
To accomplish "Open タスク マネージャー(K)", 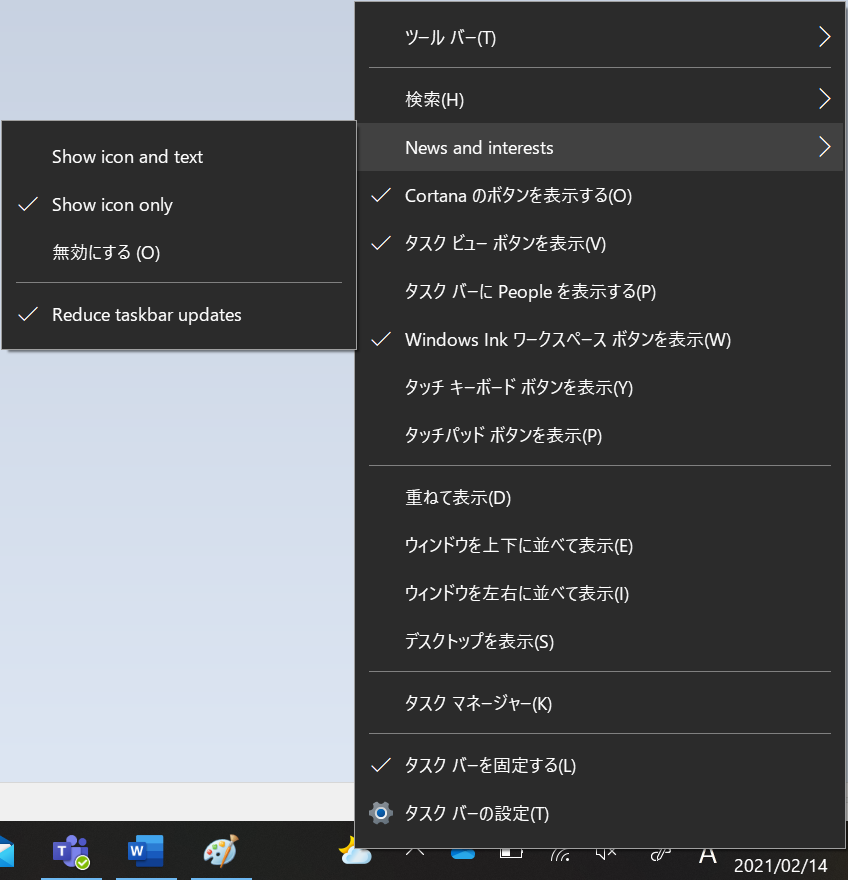I will (x=600, y=703).
